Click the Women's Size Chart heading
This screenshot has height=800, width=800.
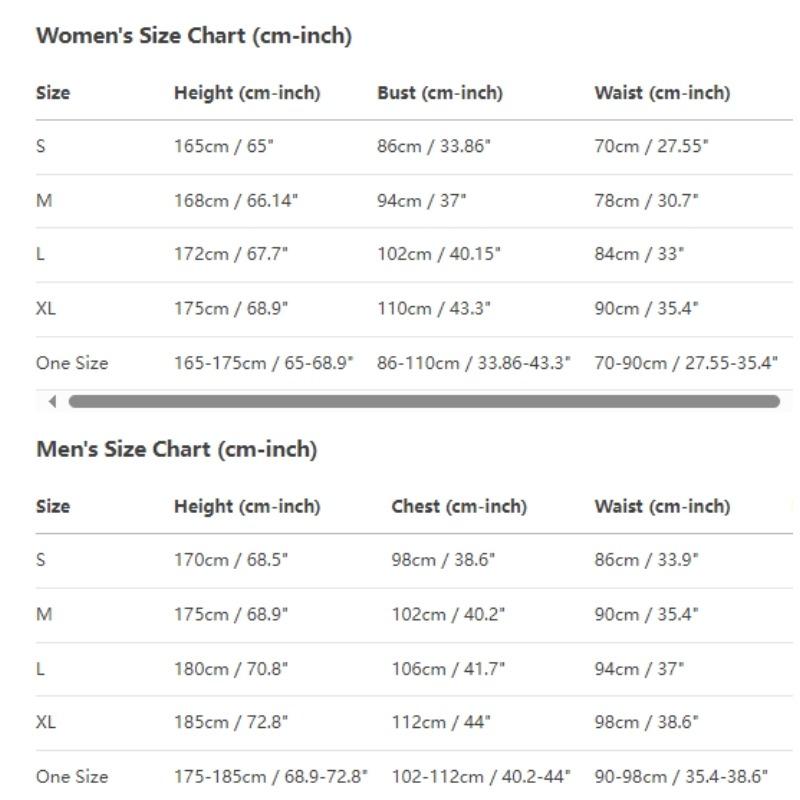click(x=194, y=36)
